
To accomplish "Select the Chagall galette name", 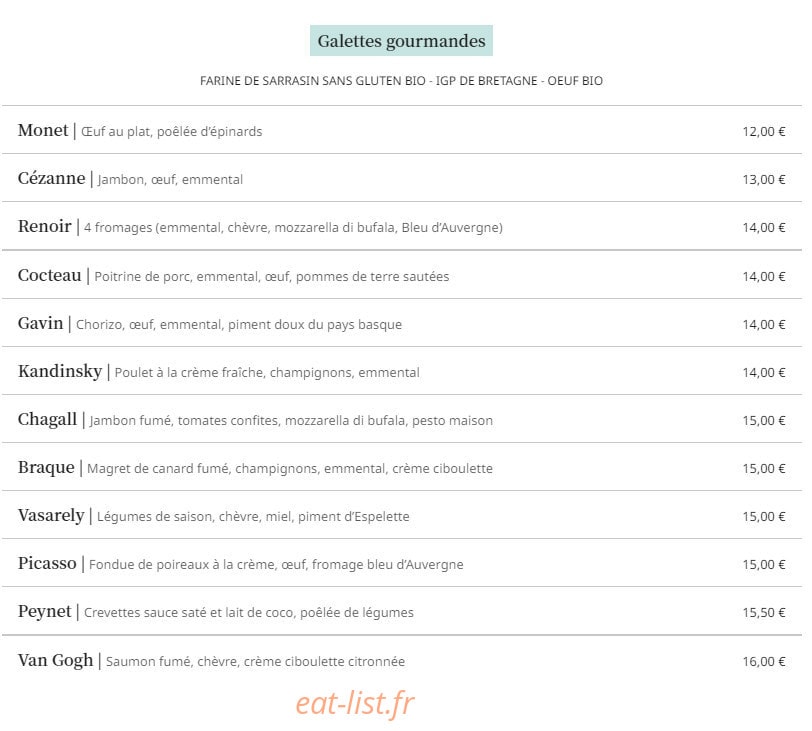I will pos(47,419).
